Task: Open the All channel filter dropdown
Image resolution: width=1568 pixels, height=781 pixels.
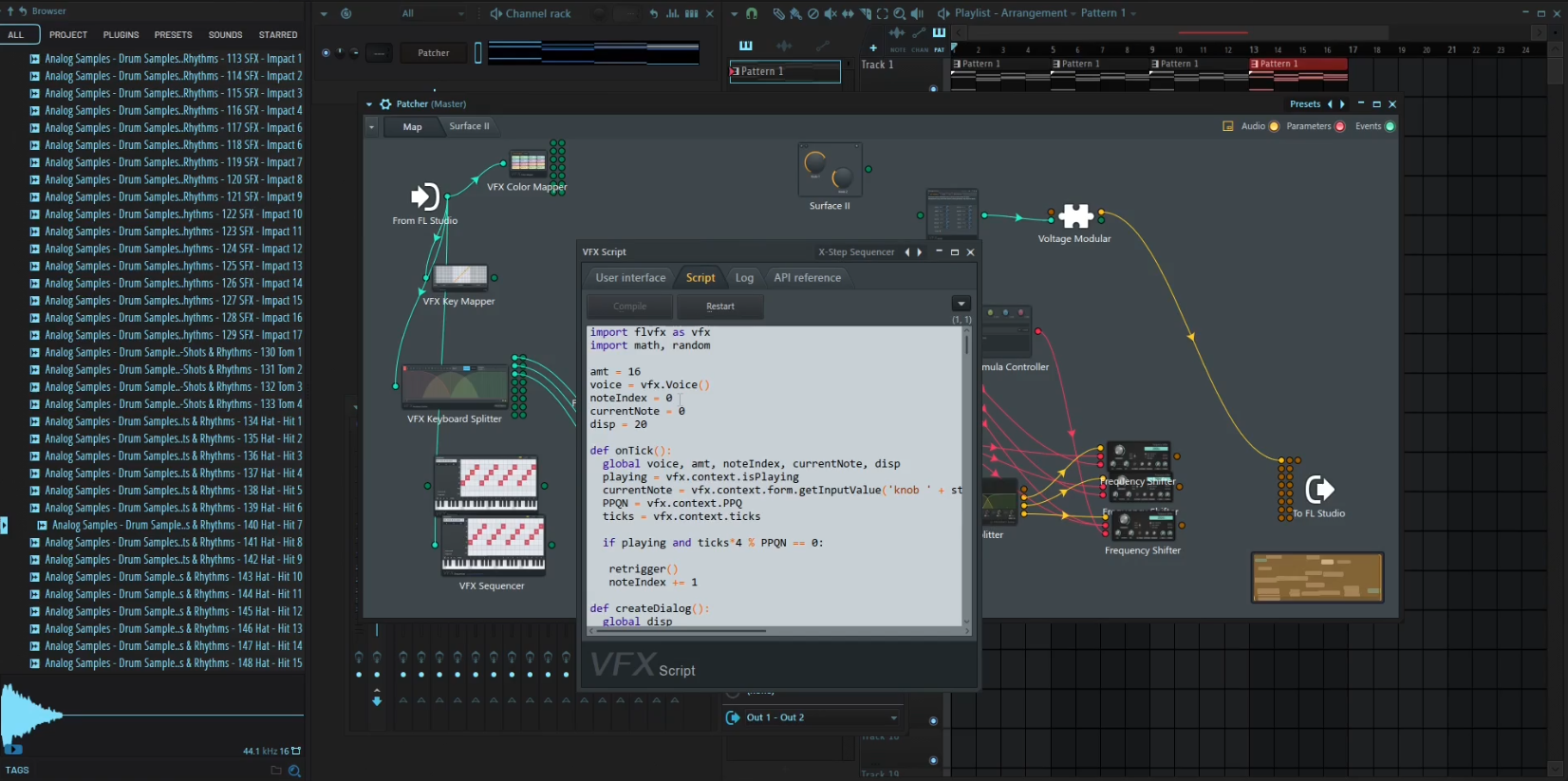Action: pyautogui.click(x=432, y=13)
